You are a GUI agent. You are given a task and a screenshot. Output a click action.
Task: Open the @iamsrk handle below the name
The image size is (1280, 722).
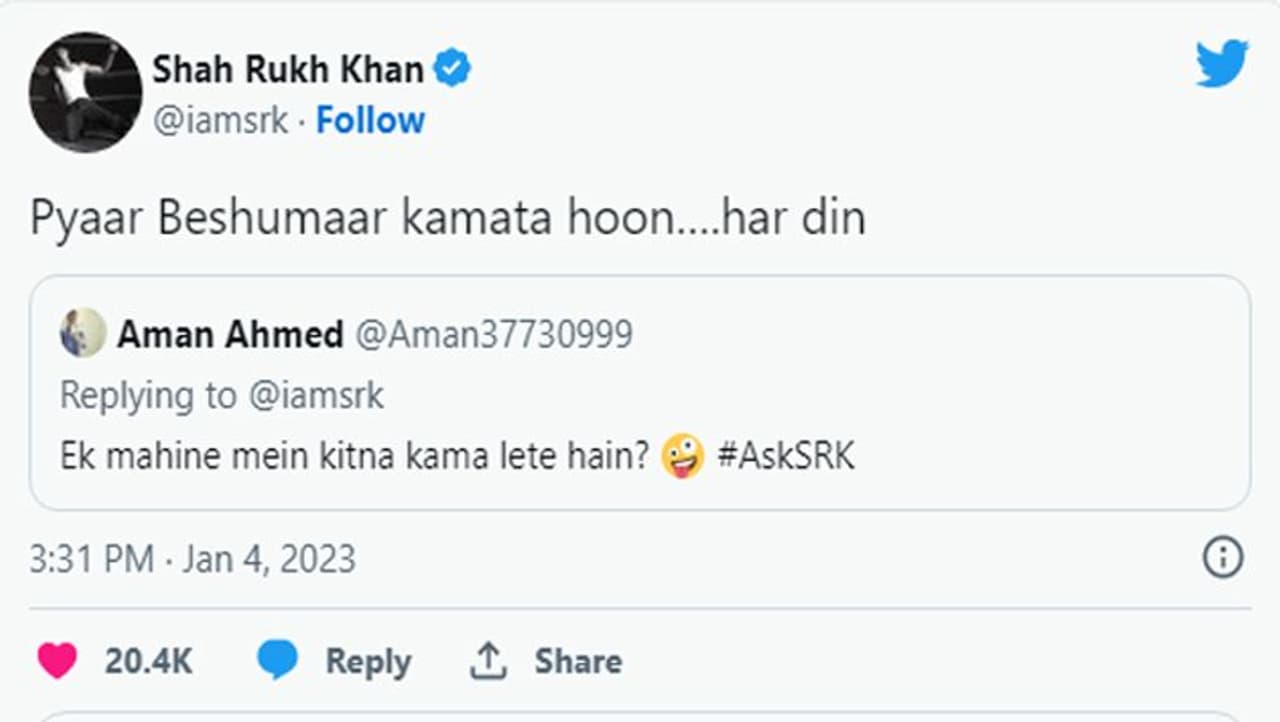tap(220, 121)
